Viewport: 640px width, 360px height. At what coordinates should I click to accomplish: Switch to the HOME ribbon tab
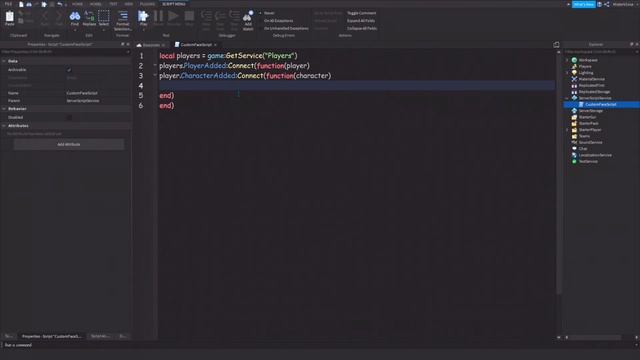(x=77, y=4)
